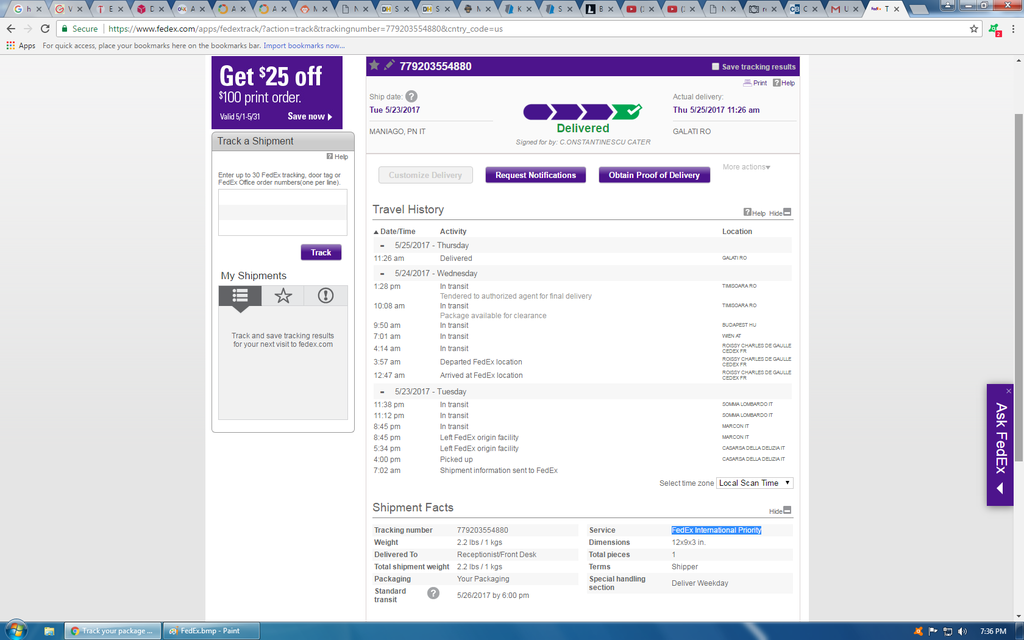The width and height of the screenshot is (1024, 640).
Task: Check the Save tracking results box
Action: 715,67
